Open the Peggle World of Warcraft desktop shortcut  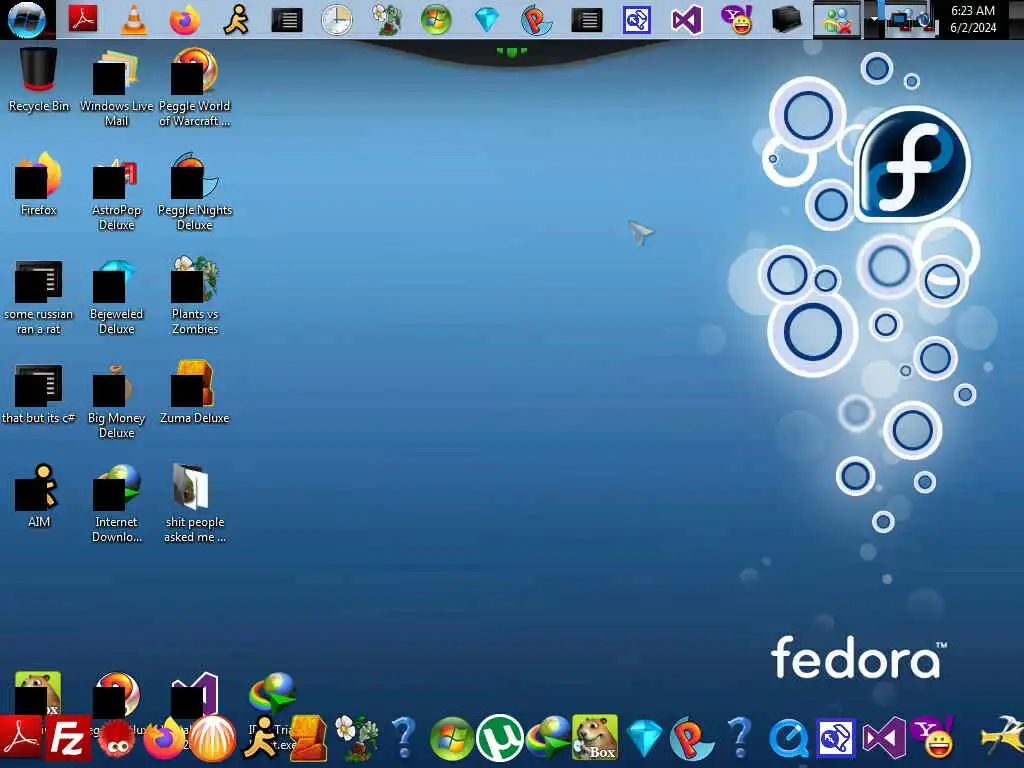195,87
